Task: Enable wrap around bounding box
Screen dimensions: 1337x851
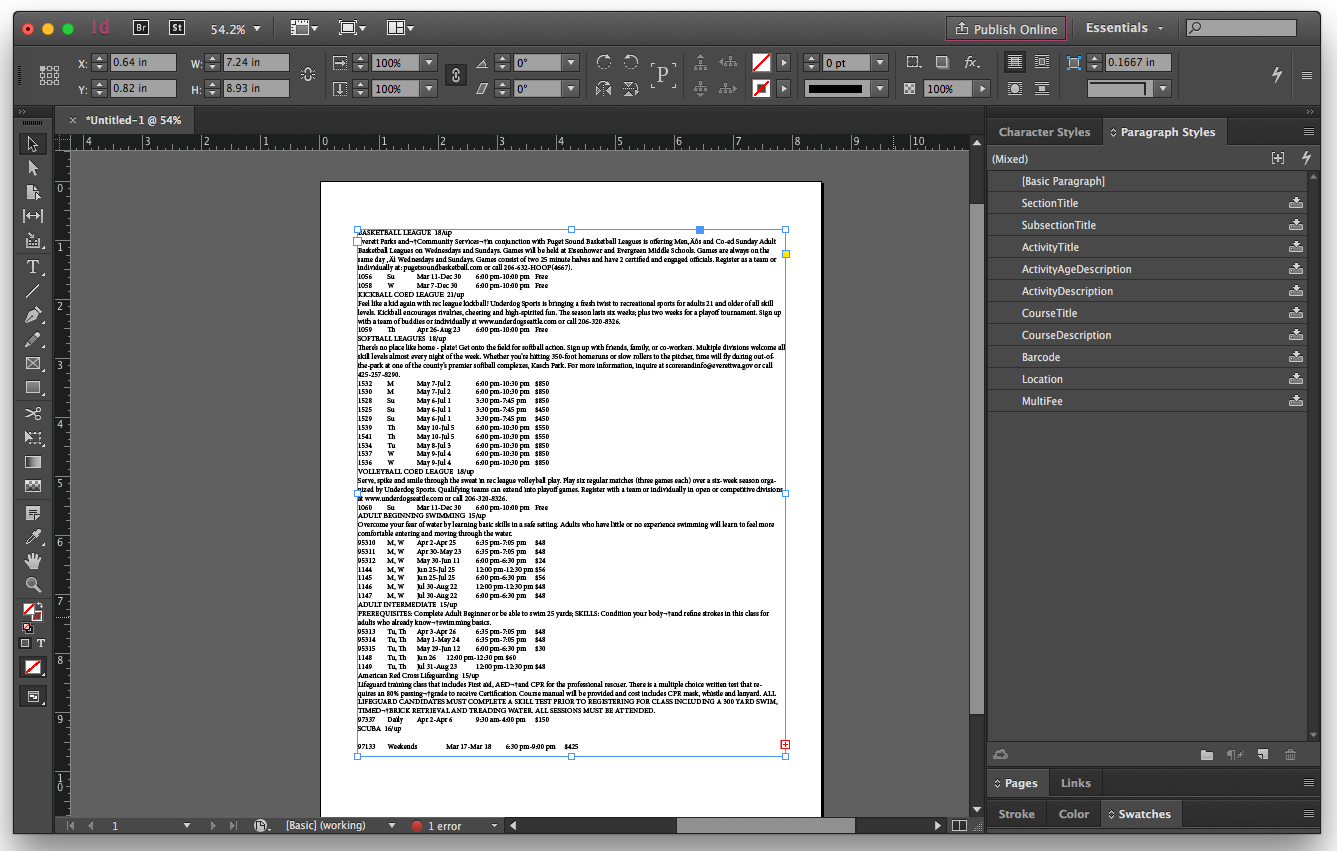Action: 1042,62
